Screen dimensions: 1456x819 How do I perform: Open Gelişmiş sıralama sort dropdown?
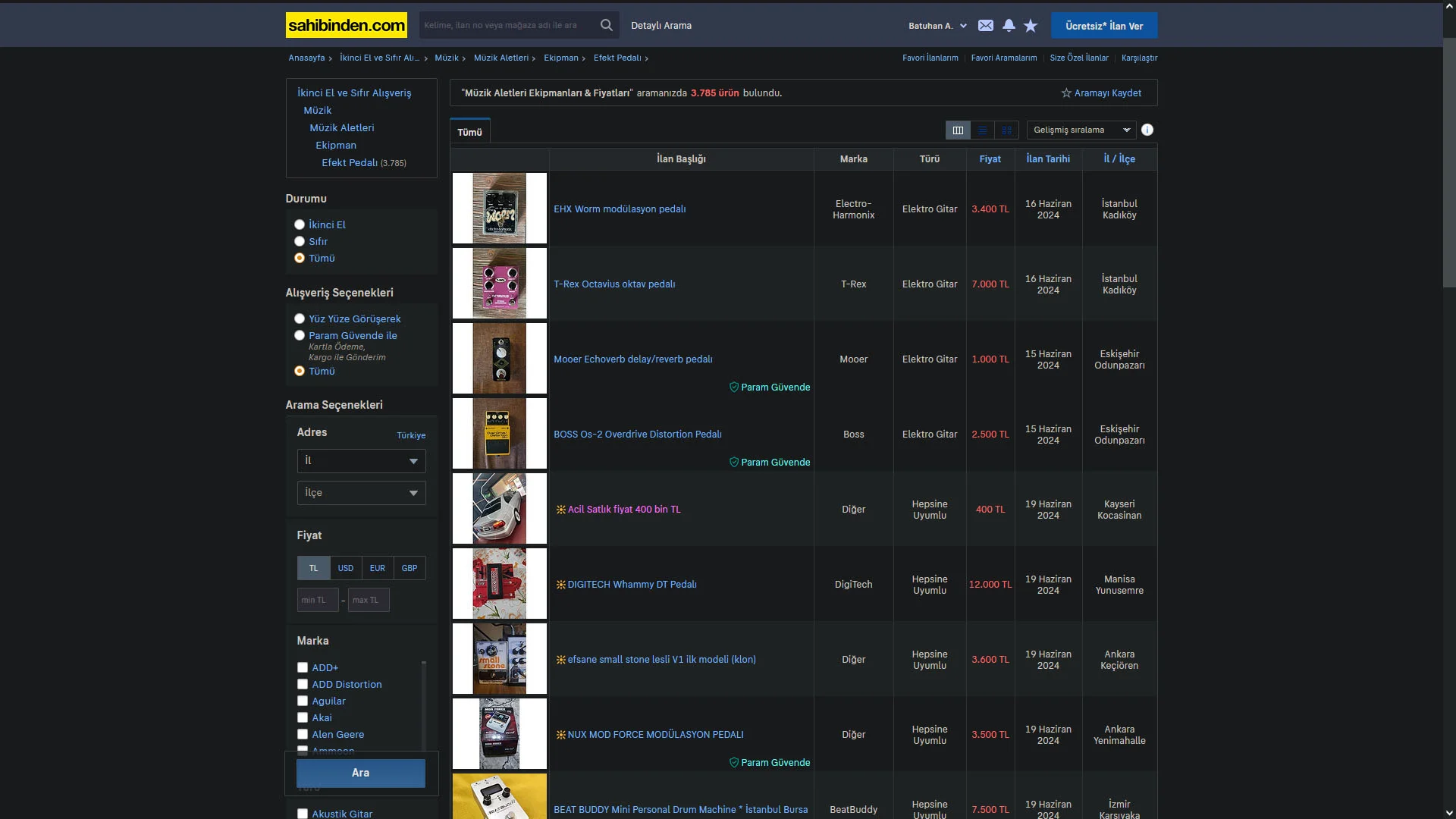coord(1081,130)
